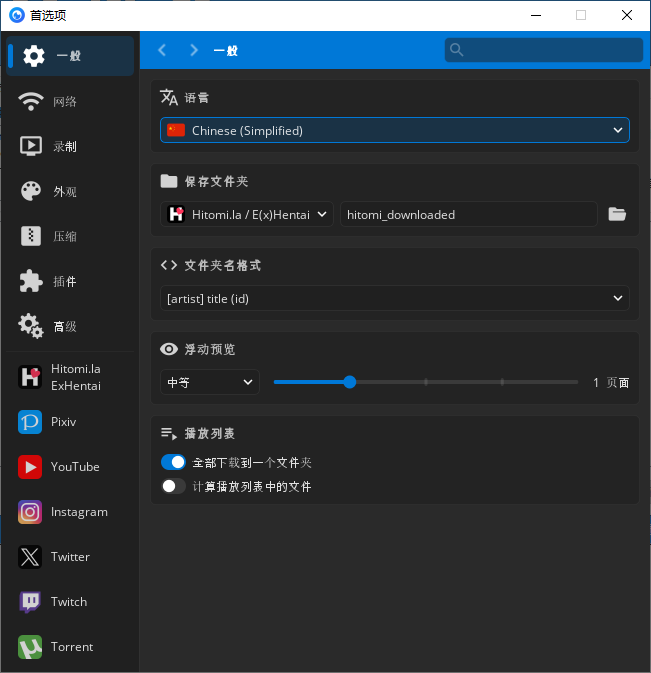Screen dimensions: 651x673
Task: Open Hitomi.la ExHentai settings icon
Action: pyautogui.click(x=30, y=377)
